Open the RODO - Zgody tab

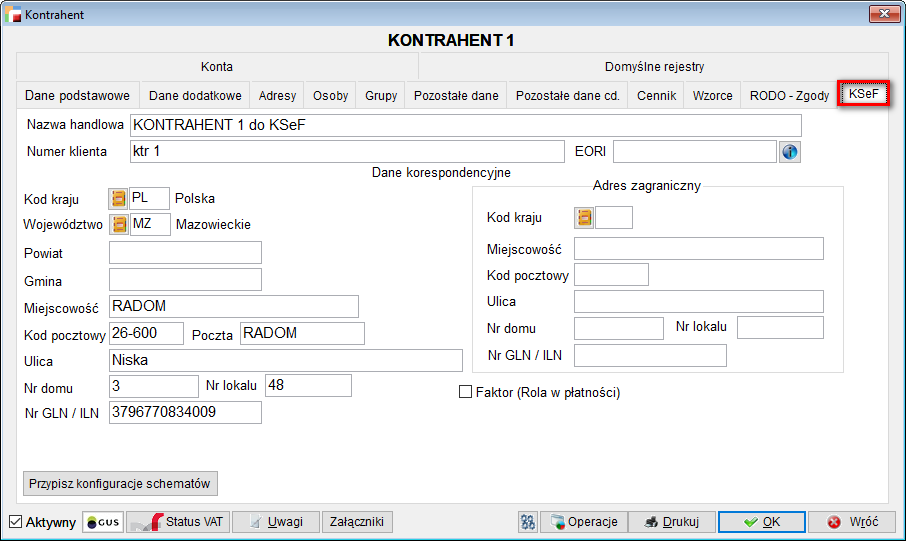[x=789, y=96]
